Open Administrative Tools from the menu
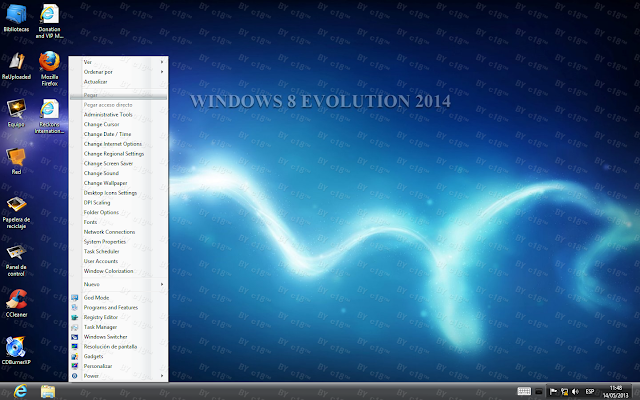 coord(118,115)
